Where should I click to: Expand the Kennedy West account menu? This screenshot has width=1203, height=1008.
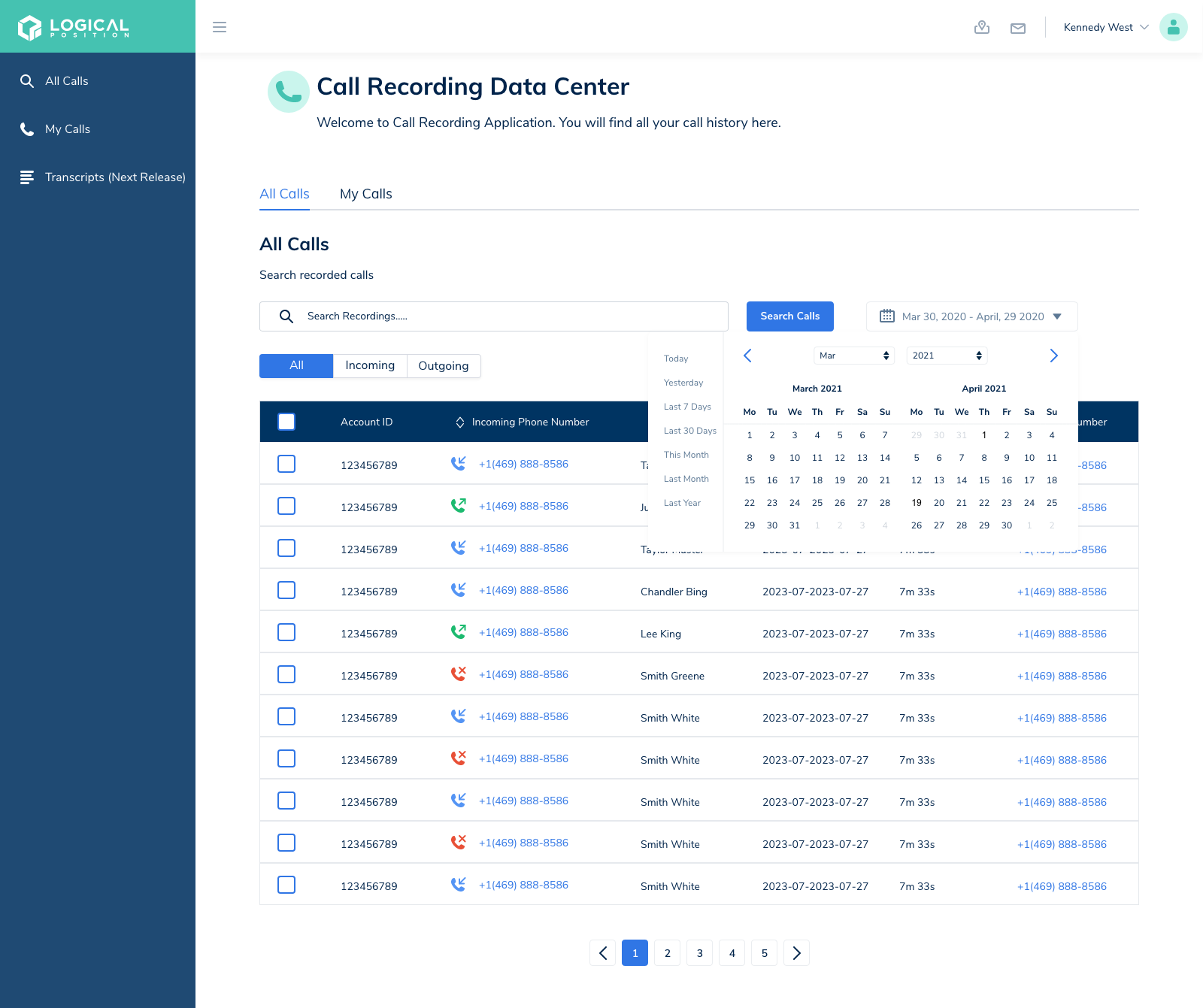tap(1106, 27)
